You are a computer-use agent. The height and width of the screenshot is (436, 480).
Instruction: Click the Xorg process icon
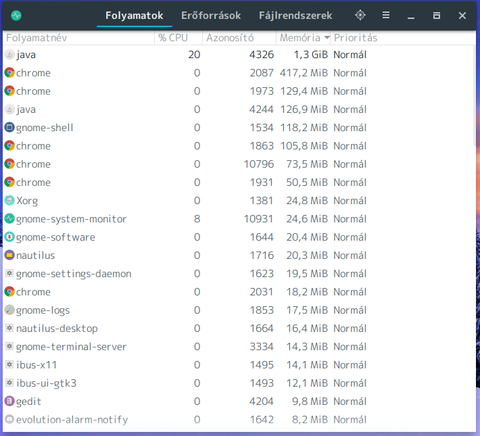click(x=10, y=200)
